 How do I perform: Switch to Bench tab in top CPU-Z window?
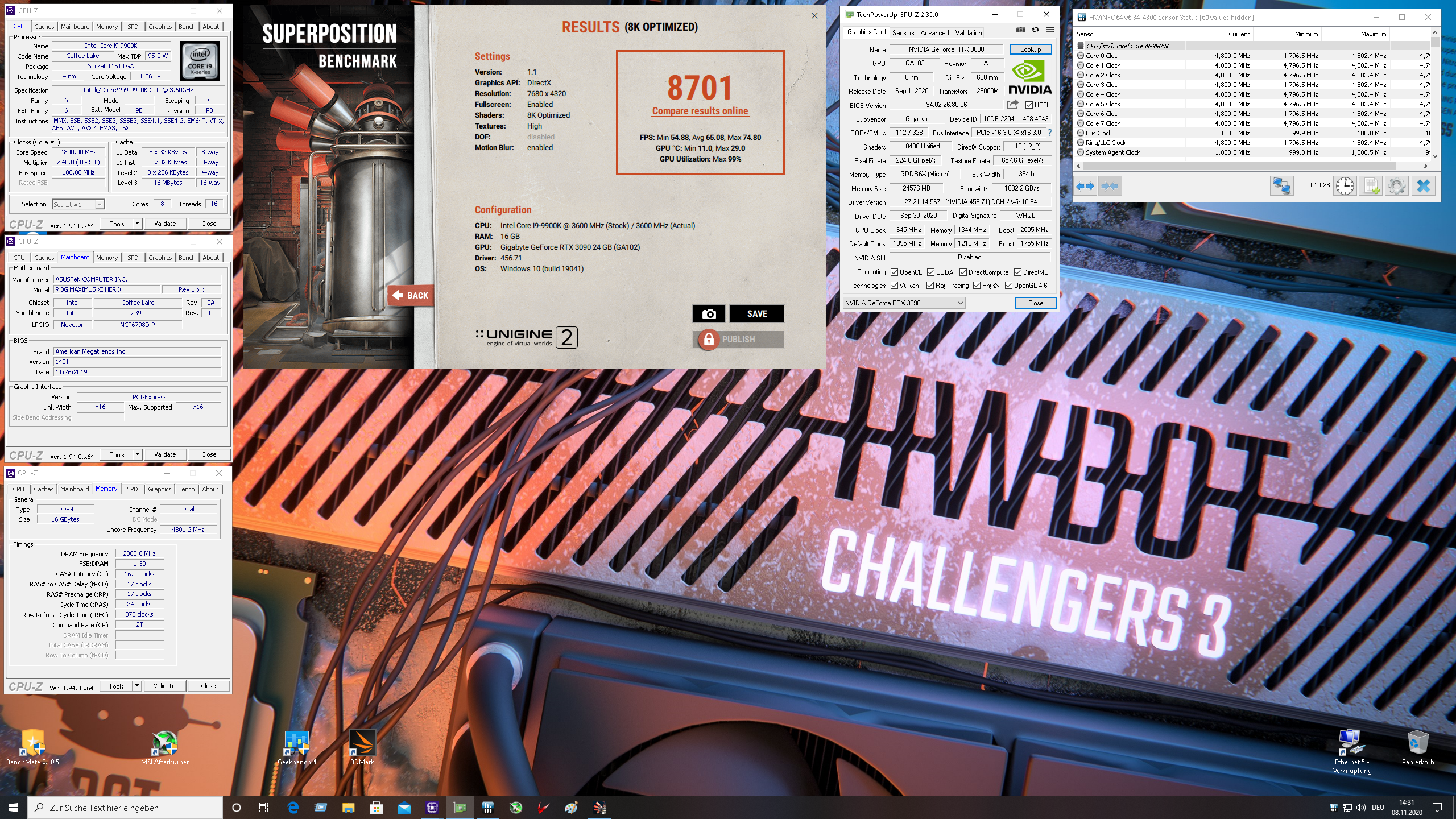click(x=187, y=27)
